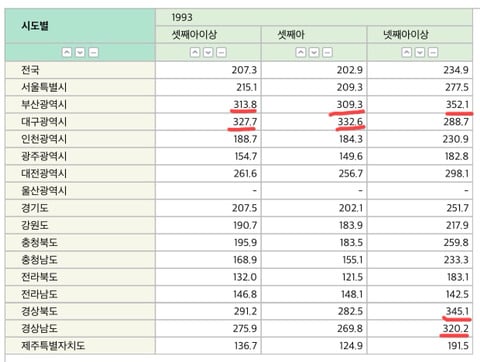480x362 pixels.
Task: Sort 넷째아이상 column descending arrow
Action: pos(420,52)
